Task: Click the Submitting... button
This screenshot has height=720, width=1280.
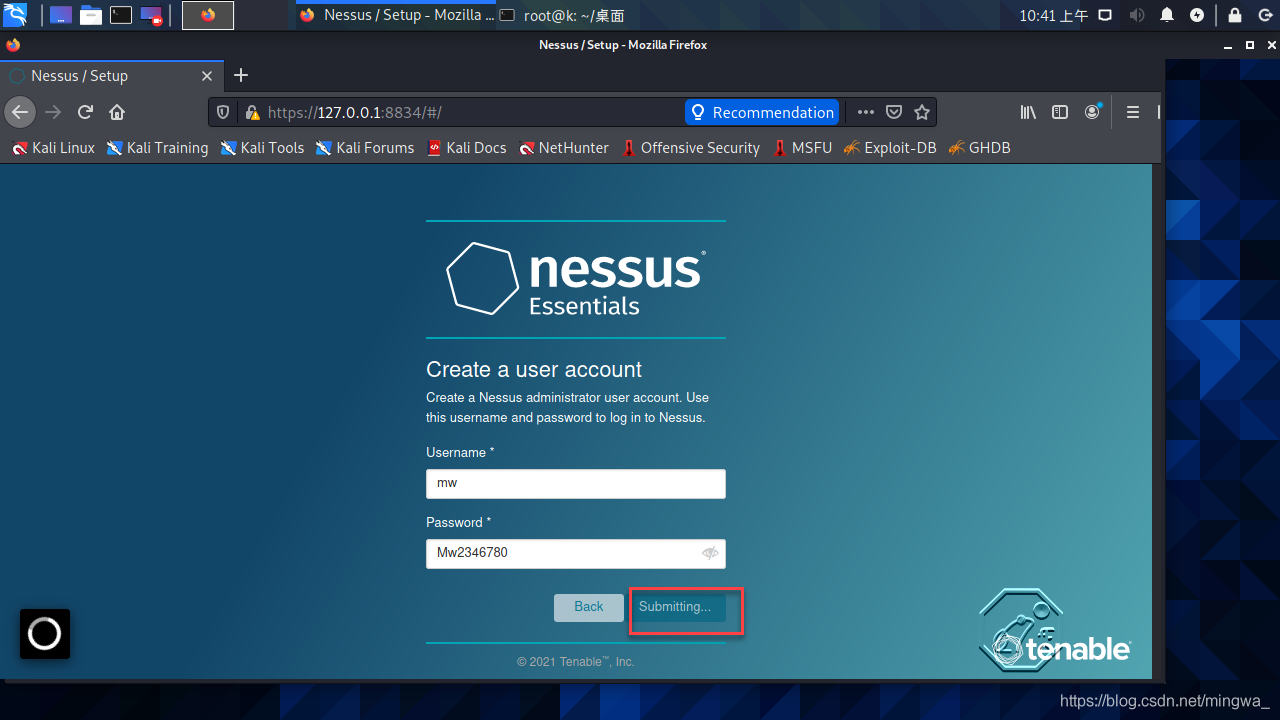Action: [x=677, y=607]
